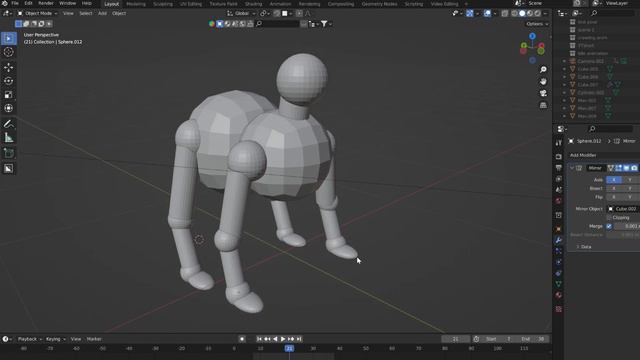The height and width of the screenshot is (360, 640).
Task: Open the Physics properties tab
Action: click(x=559, y=262)
